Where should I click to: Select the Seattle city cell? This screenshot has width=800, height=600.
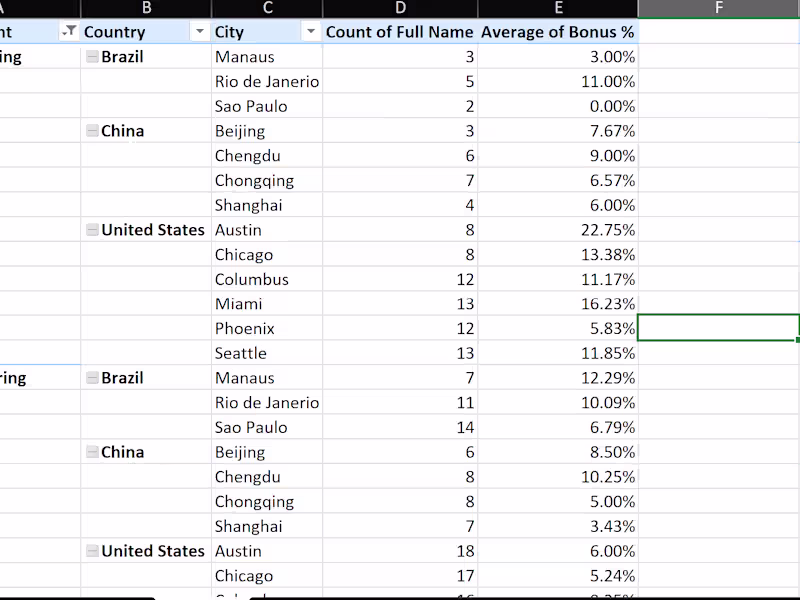[267, 353]
